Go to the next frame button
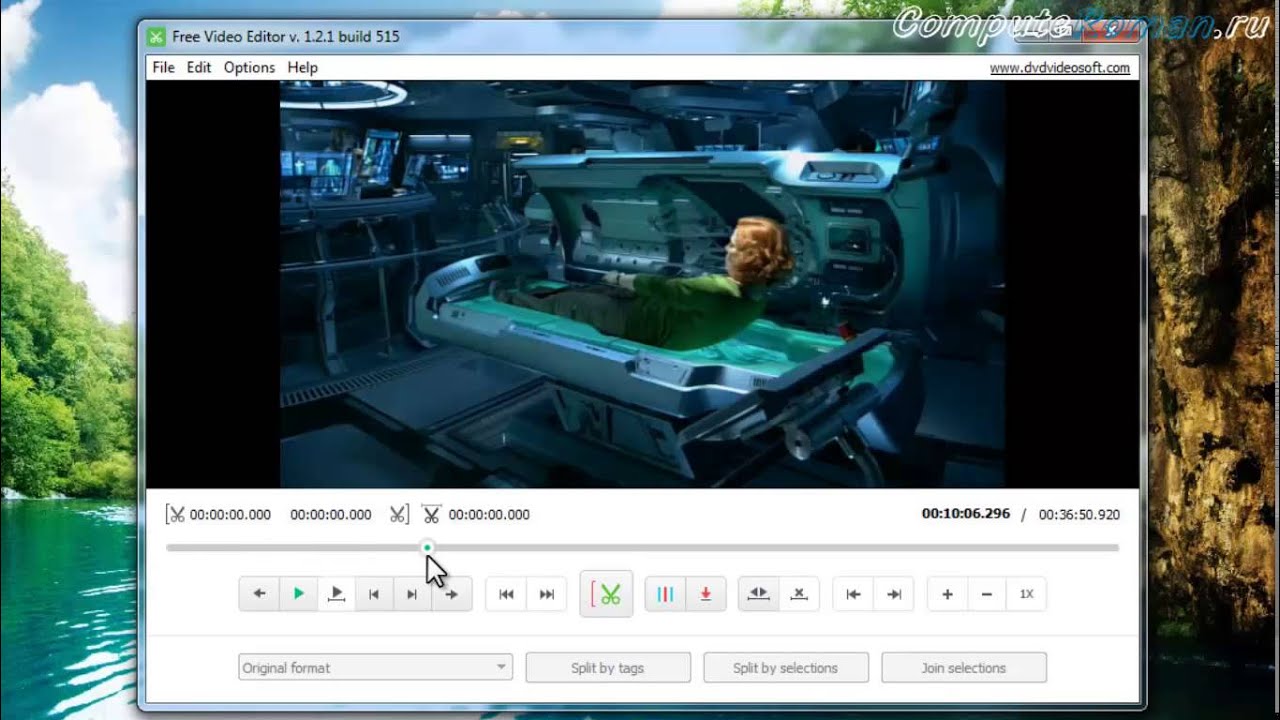The image size is (1280, 720). pyautogui.click(x=412, y=594)
